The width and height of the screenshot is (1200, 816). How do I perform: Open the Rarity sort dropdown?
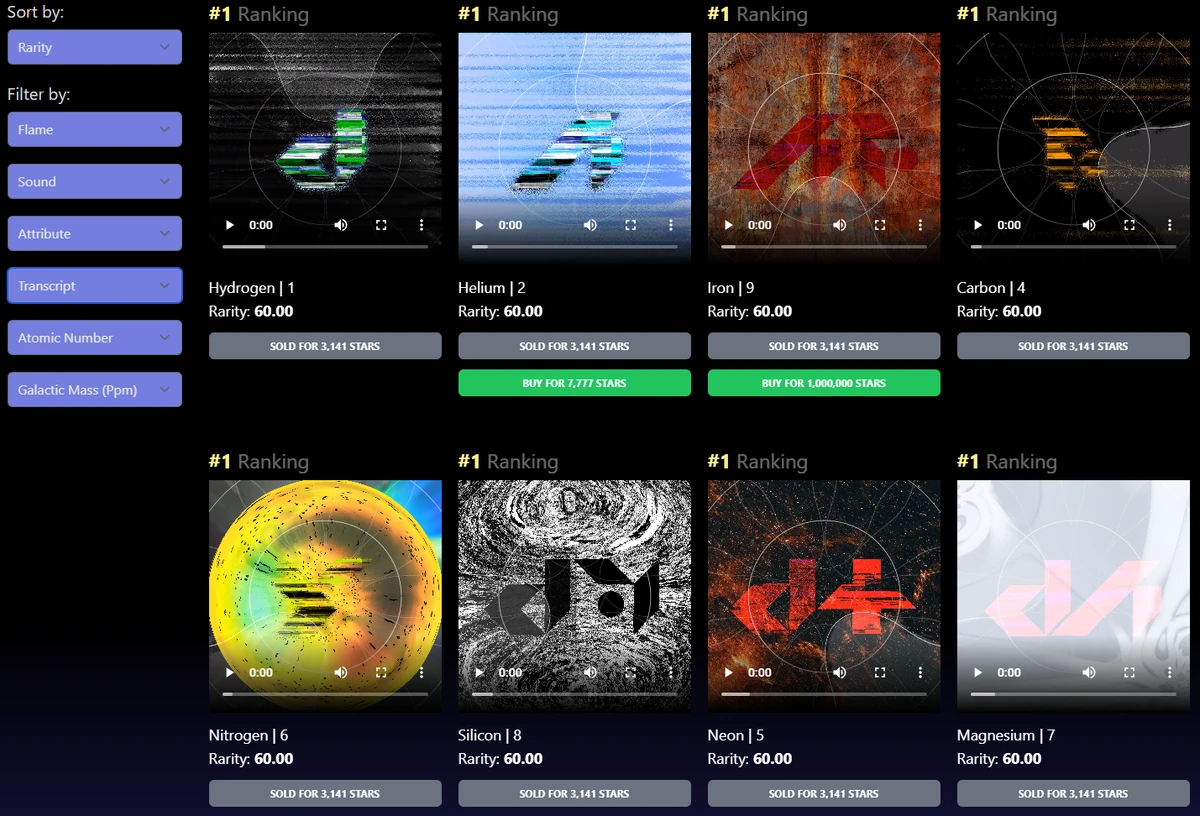pyautogui.click(x=94, y=47)
